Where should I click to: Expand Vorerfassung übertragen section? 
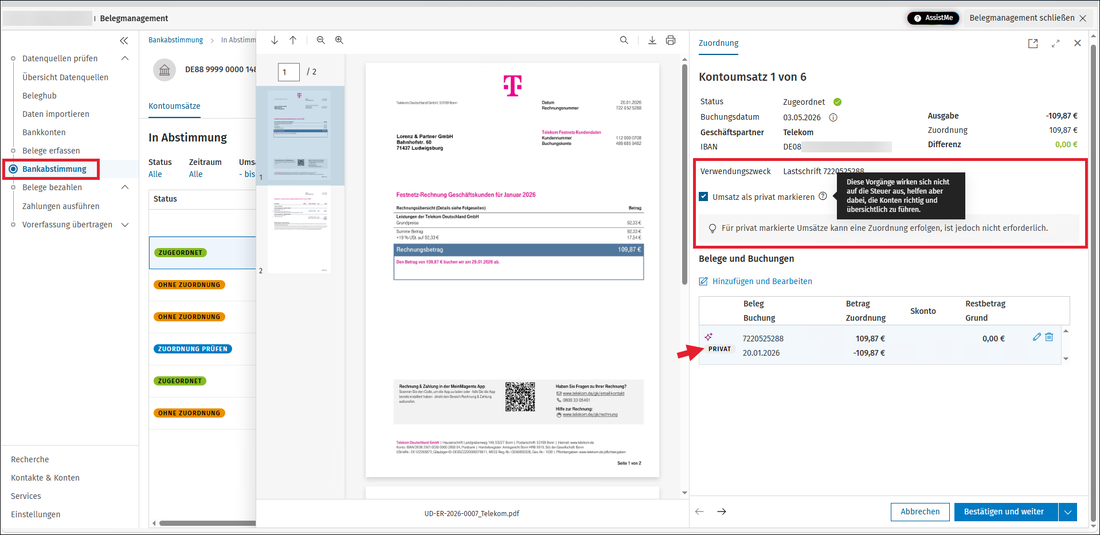click(x=125, y=224)
